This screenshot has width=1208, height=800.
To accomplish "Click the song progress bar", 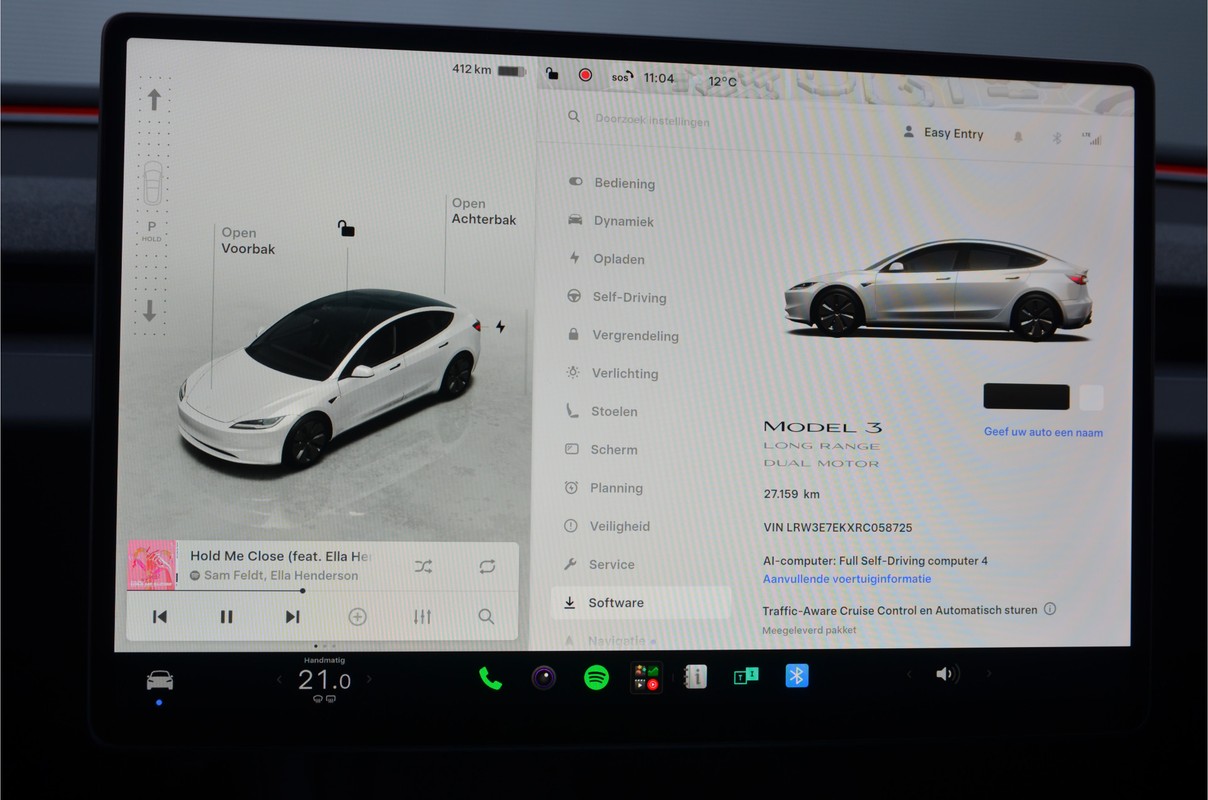I will coord(322,591).
